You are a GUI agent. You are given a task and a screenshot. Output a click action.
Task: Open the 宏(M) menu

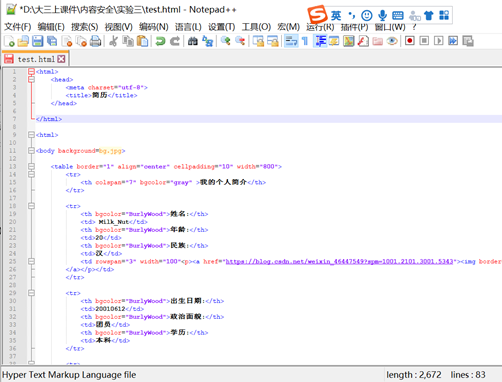[x=288, y=27]
